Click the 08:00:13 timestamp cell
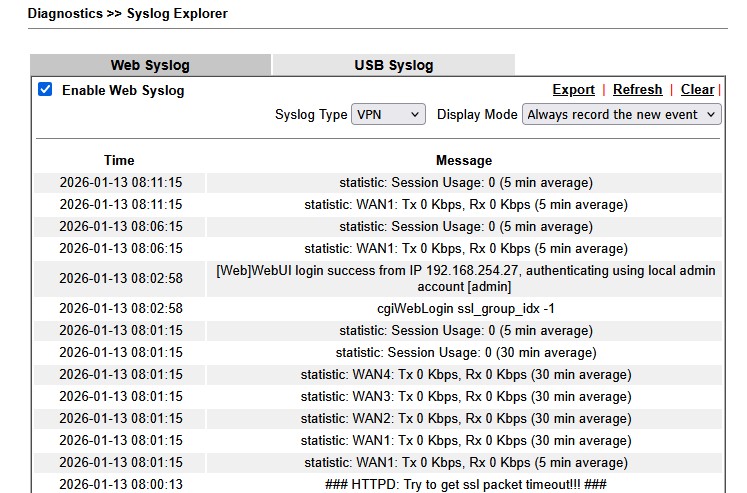The width and height of the screenshot is (747, 493). pyautogui.click(x=121, y=484)
